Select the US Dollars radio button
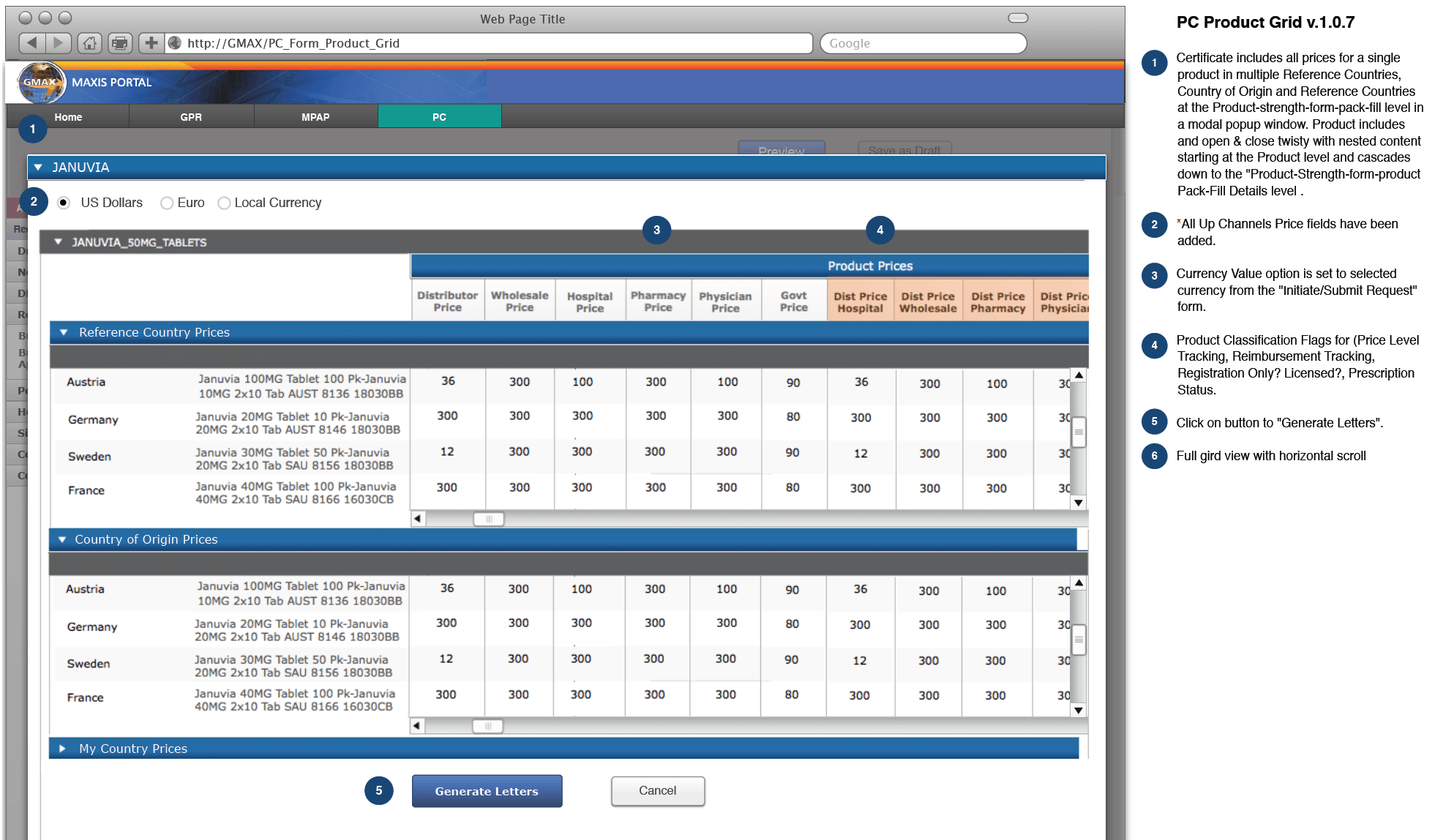This screenshot has width=1435, height=840. pyautogui.click(x=64, y=203)
